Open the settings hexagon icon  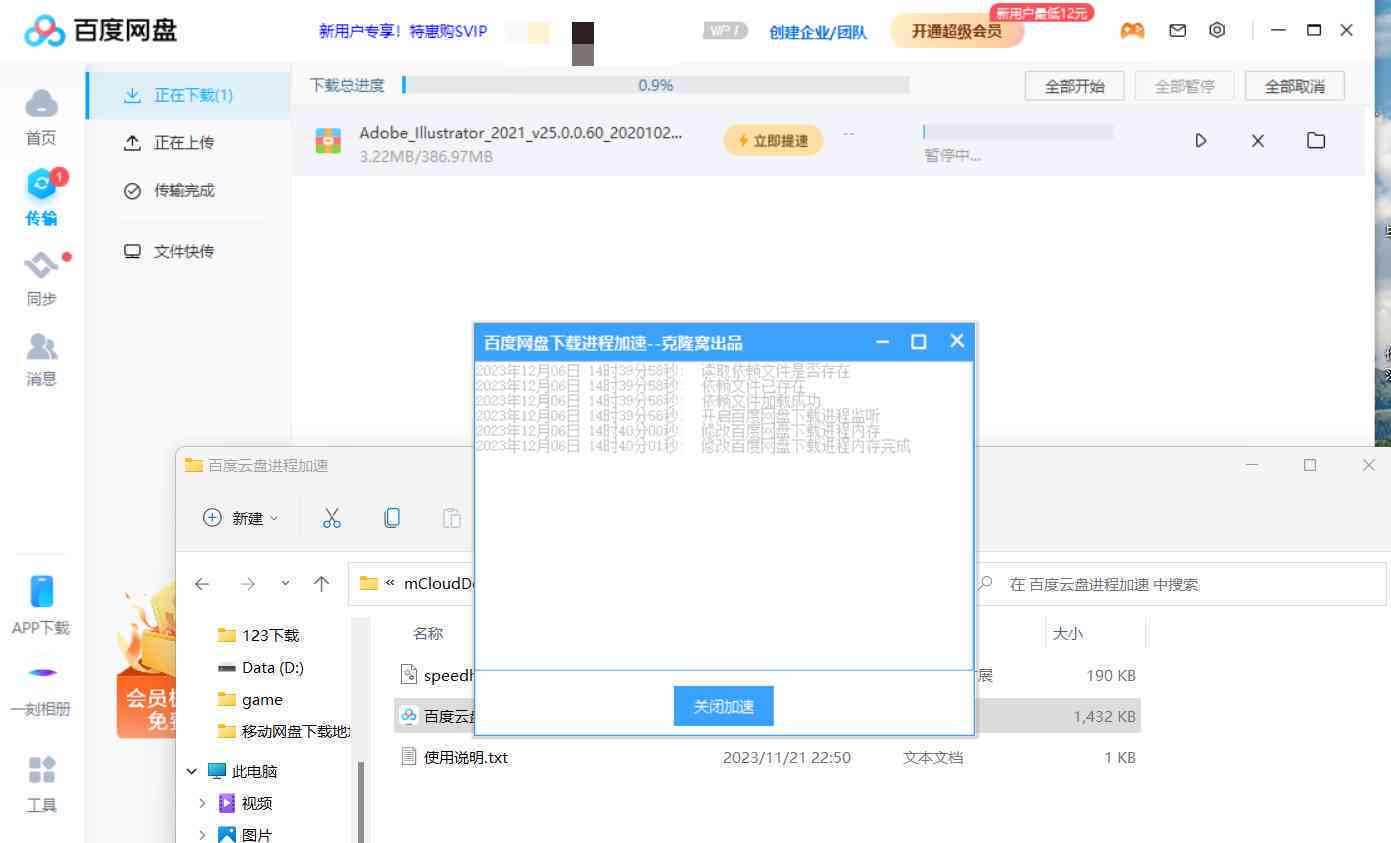click(1217, 31)
